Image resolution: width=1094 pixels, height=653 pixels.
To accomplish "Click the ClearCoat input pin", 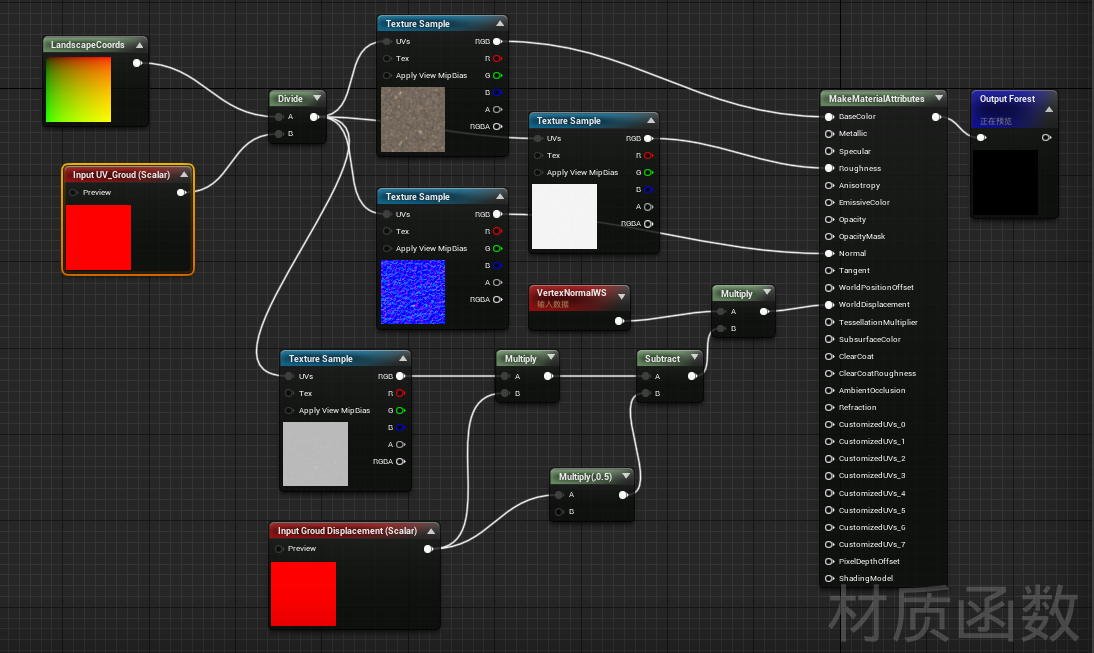I will (x=830, y=356).
